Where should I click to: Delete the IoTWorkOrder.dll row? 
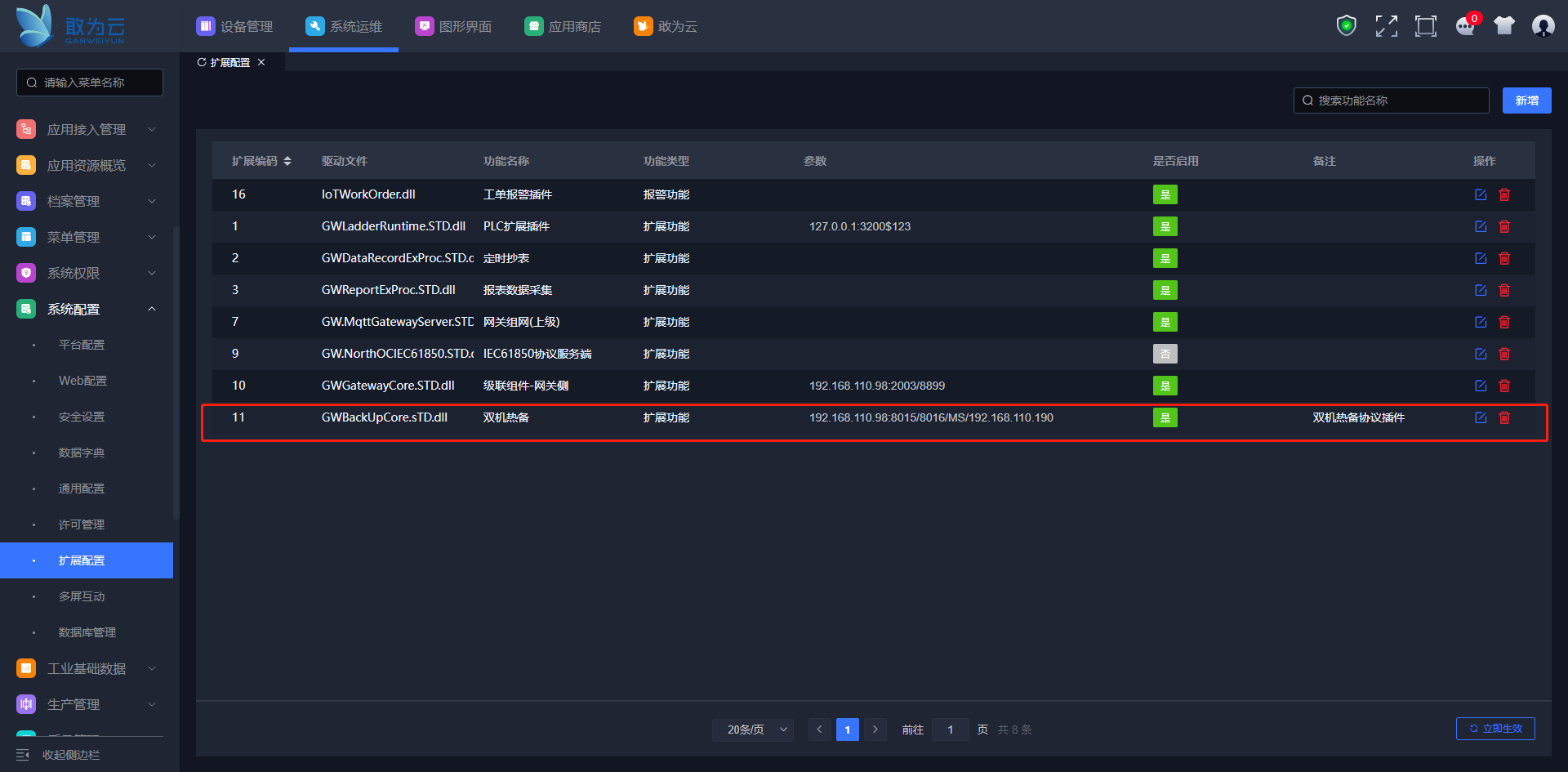1504,194
